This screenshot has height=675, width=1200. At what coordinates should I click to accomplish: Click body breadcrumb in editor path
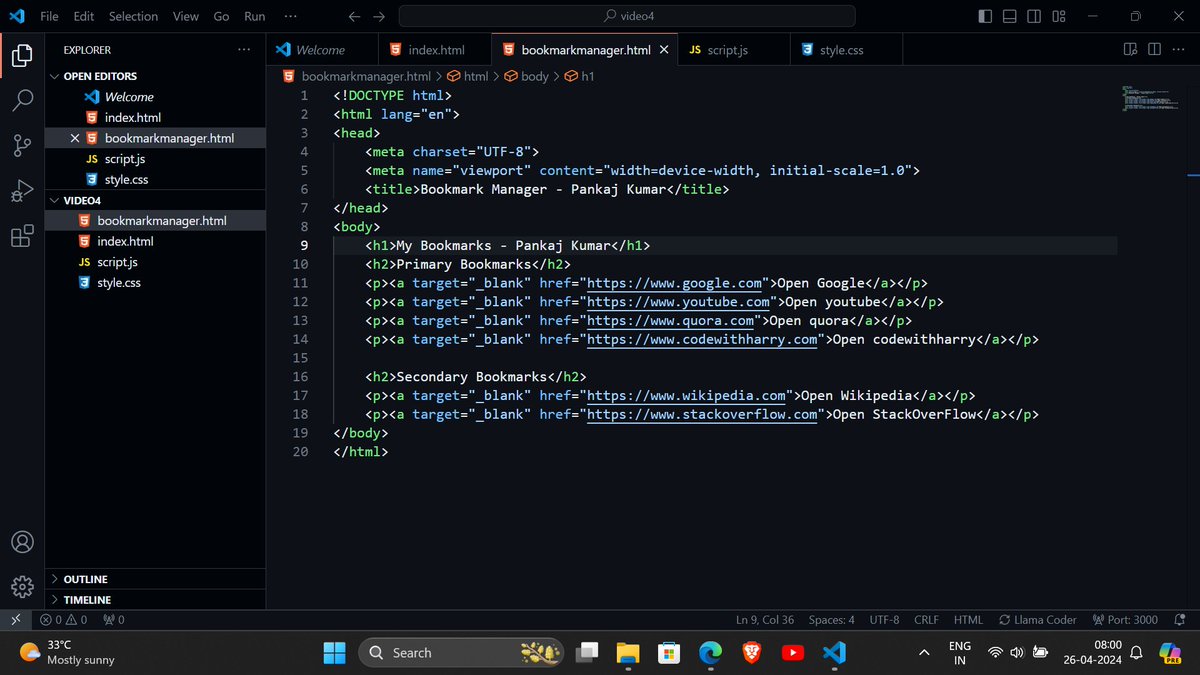(526, 76)
